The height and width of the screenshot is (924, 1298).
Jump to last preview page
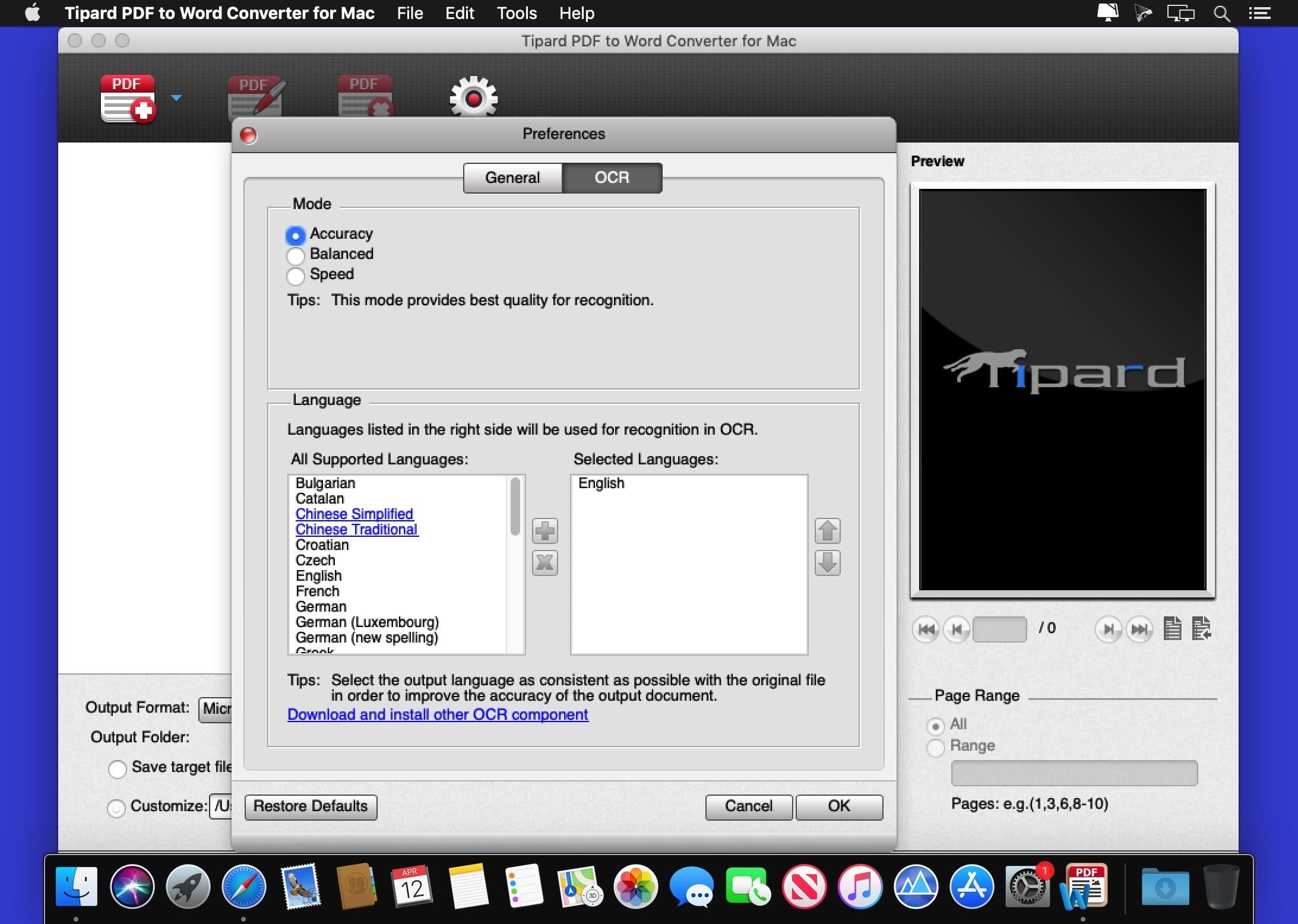pyautogui.click(x=1139, y=629)
